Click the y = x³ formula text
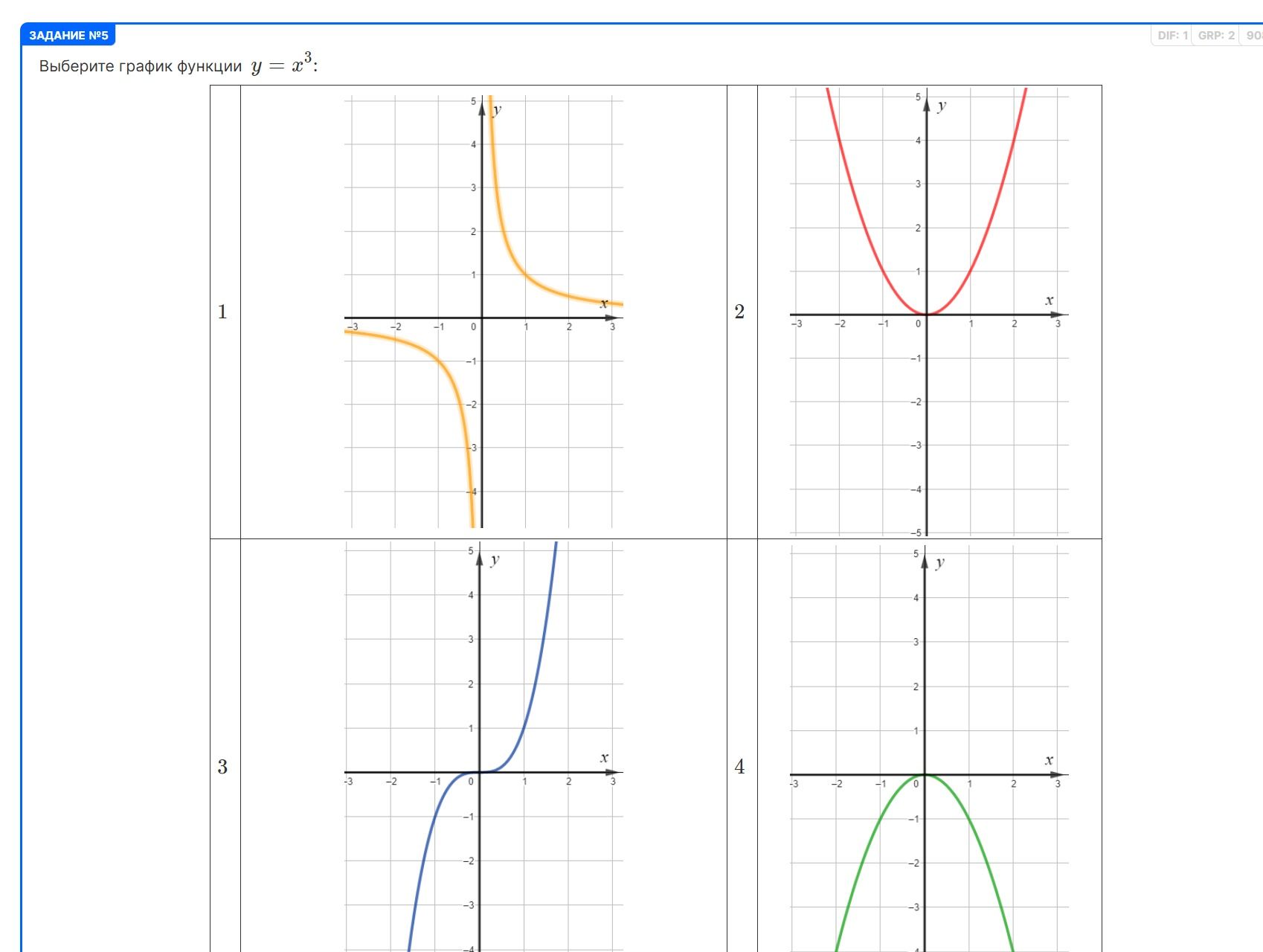Screen dimensions: 1263x952 pos(283,64)
